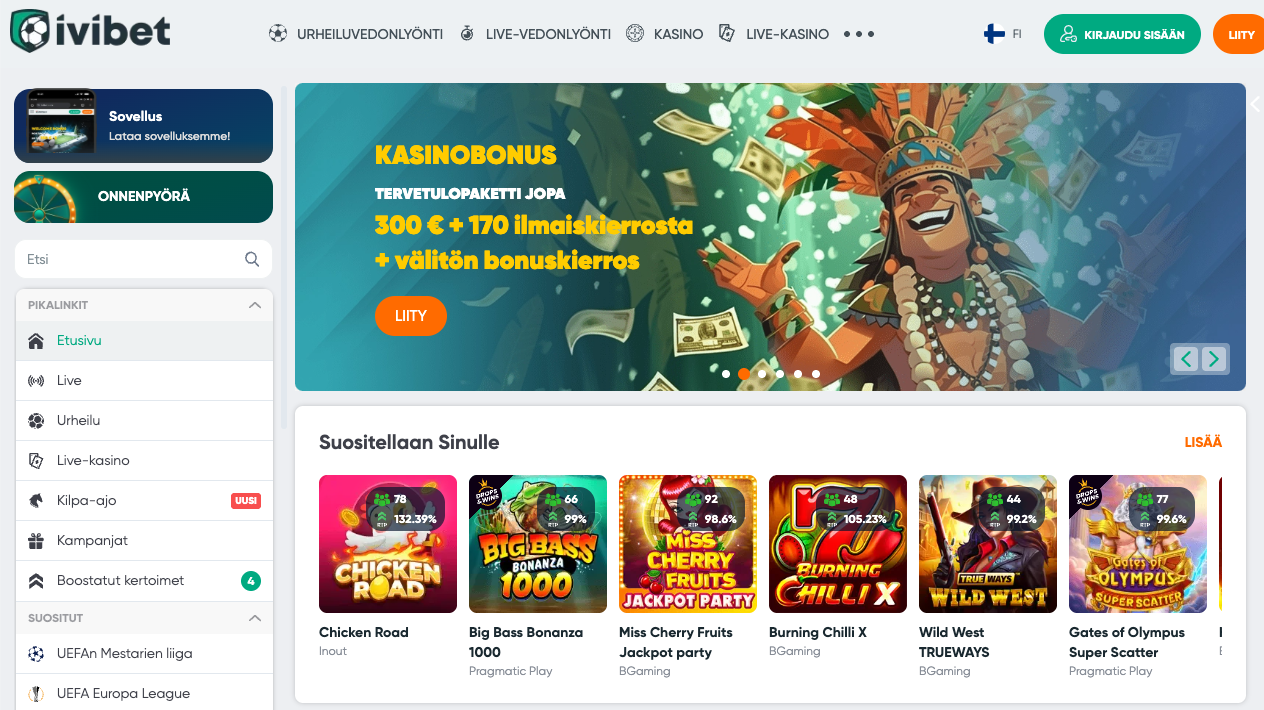
Task: Select the first banner carousel dot
Action: coord(726,374)
